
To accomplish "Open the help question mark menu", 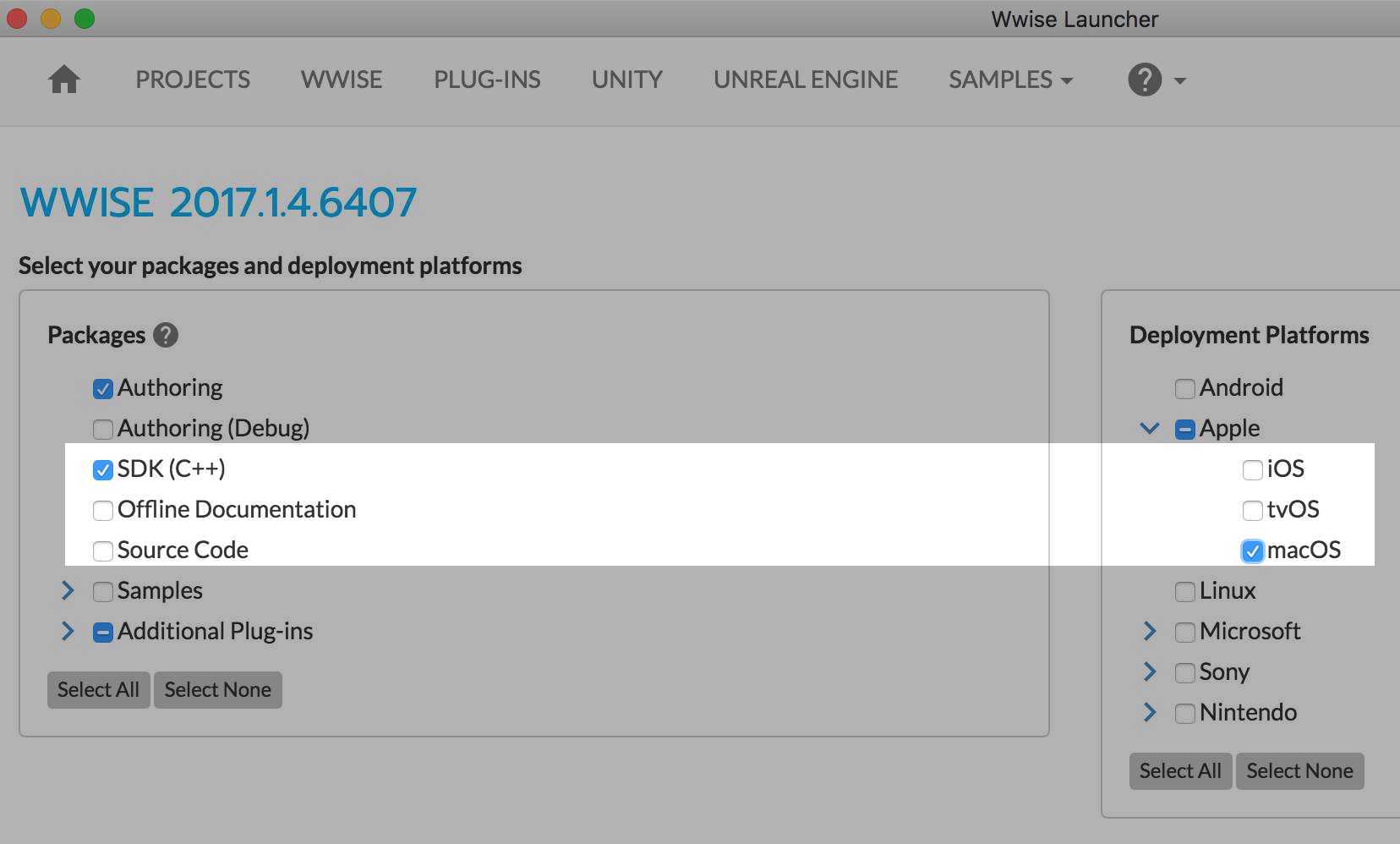I will point(1156,80).
